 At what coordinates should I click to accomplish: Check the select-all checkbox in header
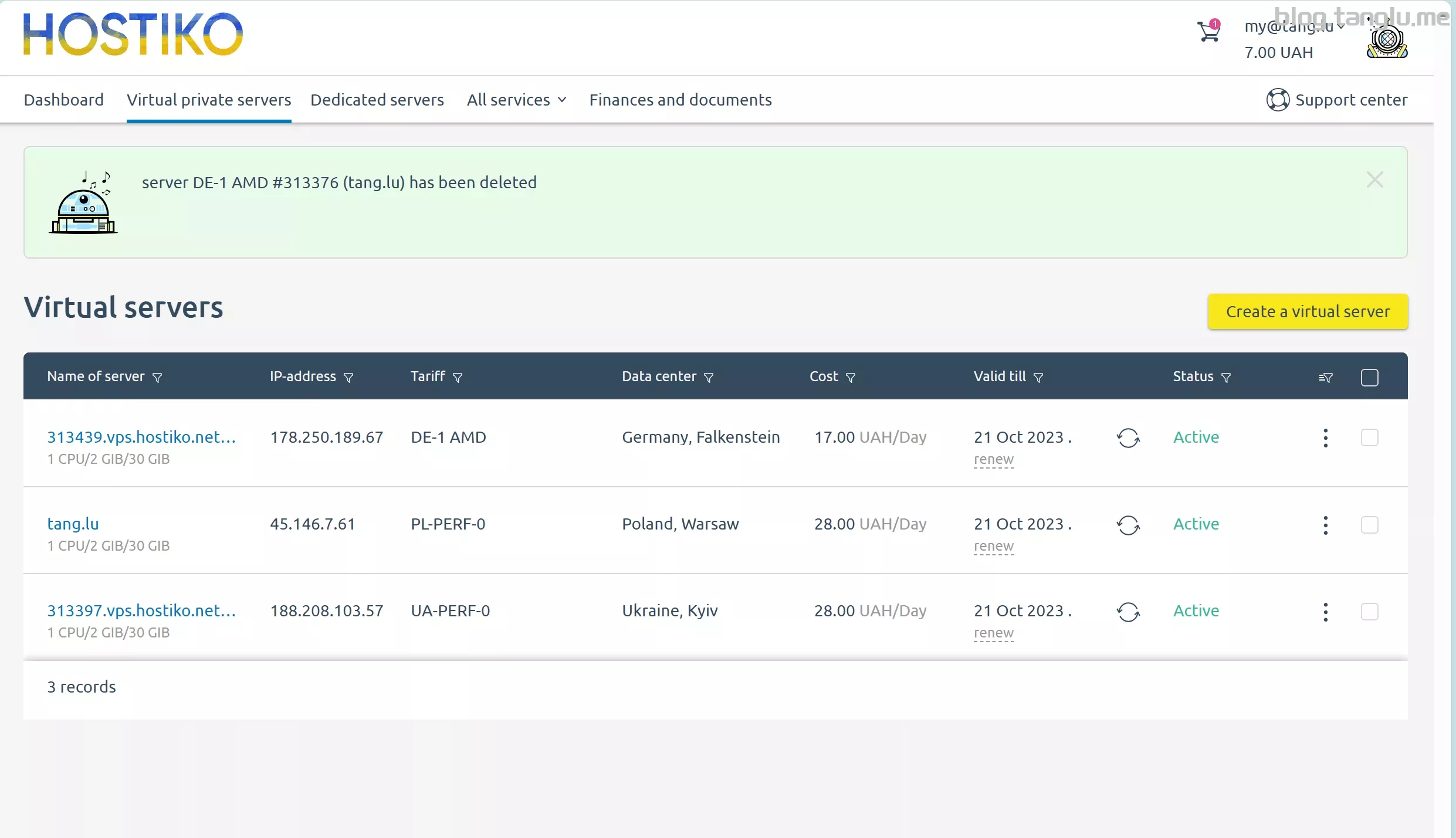pyautogui.click(x=1370, y=378)
